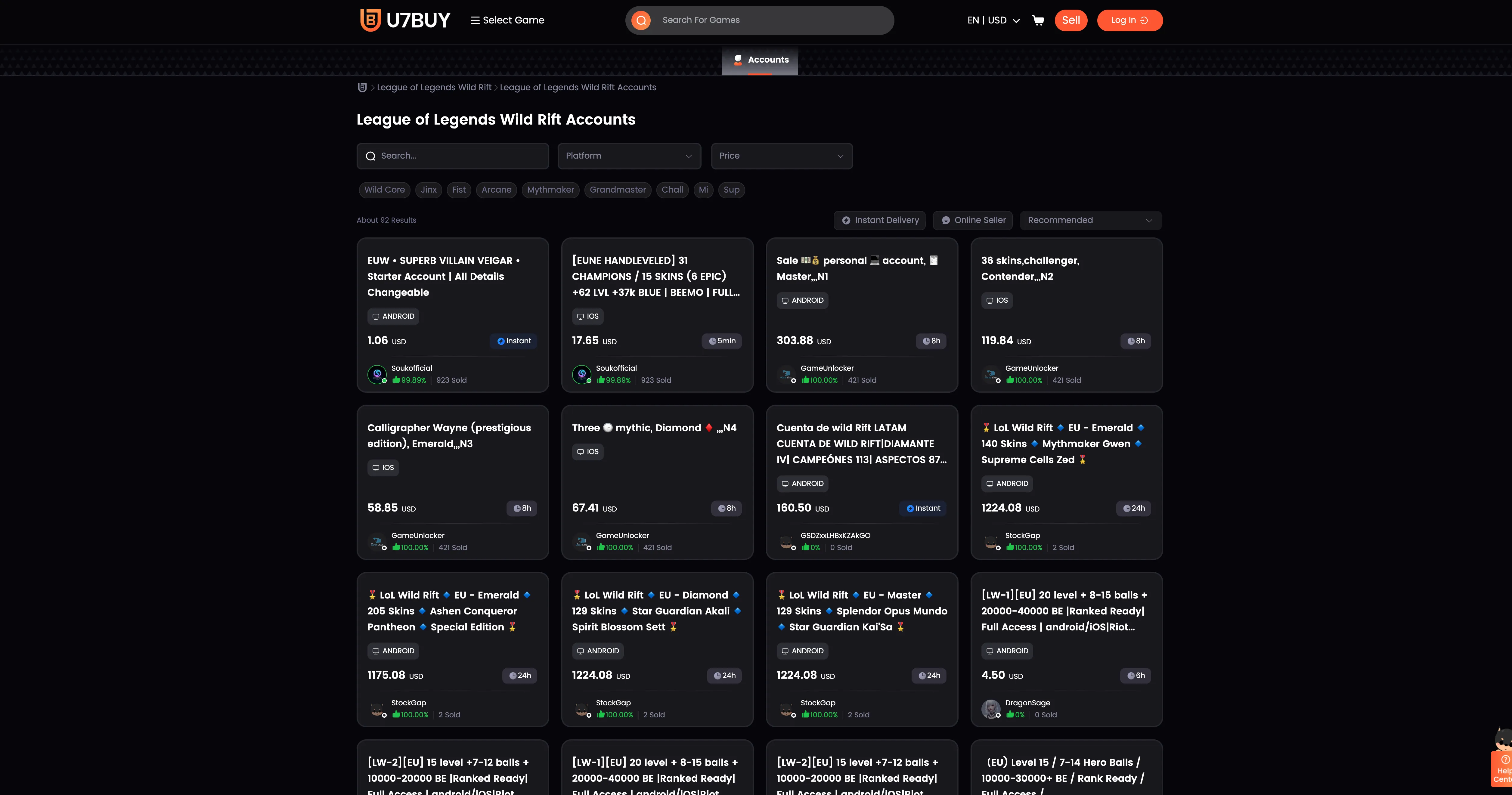Image resolution: width=1512 pixels, height=795 pixels.
Task: Open the shopping cart icon
Action: coord(1038,20)
